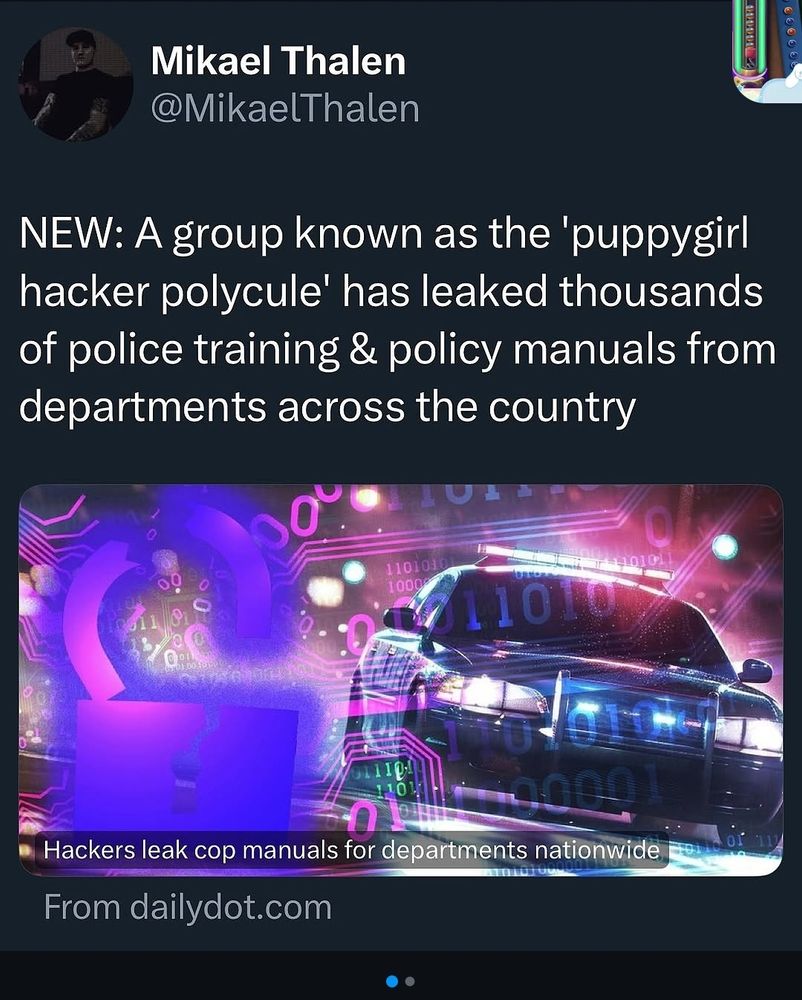Click the words 'departments across the country'
This screenshot has height=1000, width=802.
tap(327, 407)
